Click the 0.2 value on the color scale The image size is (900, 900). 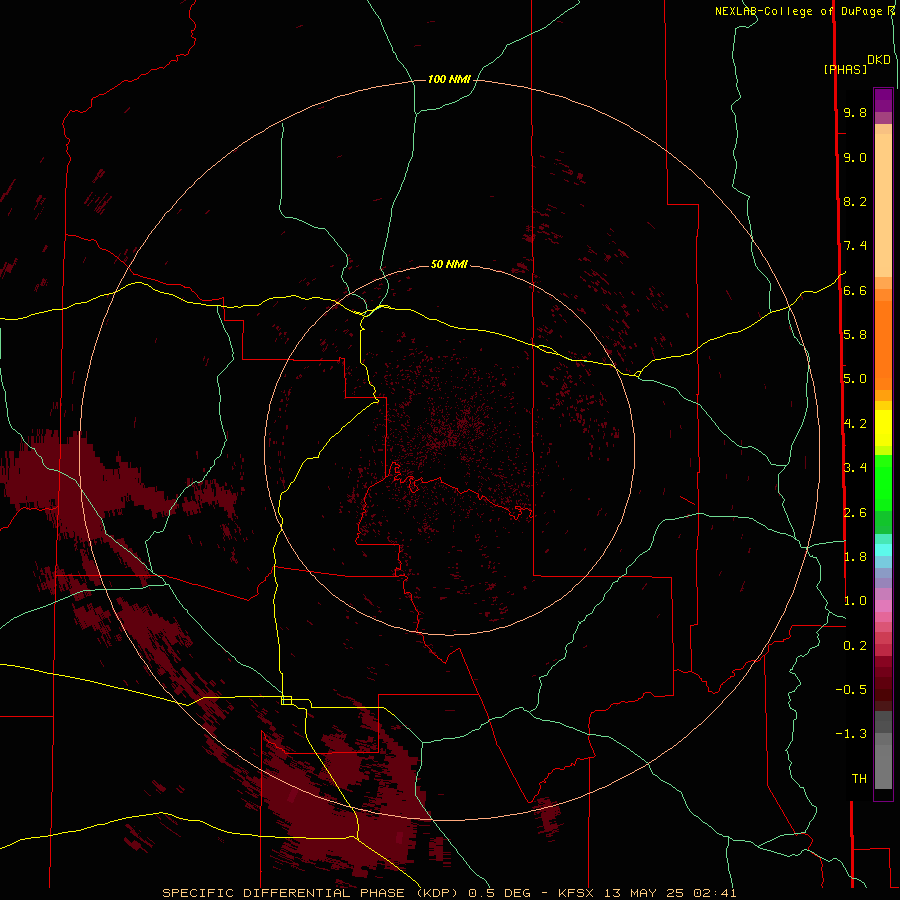[x=855, y=646]
